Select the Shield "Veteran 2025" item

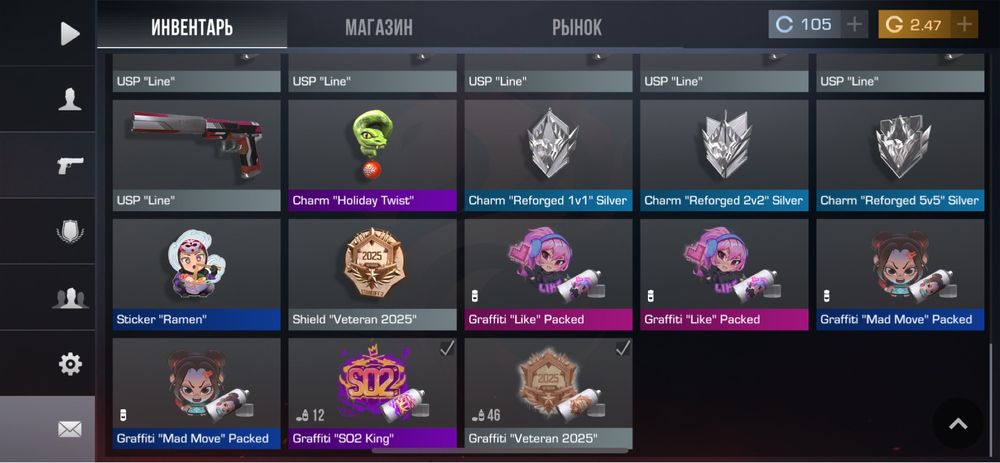click(x=372, y=274)
